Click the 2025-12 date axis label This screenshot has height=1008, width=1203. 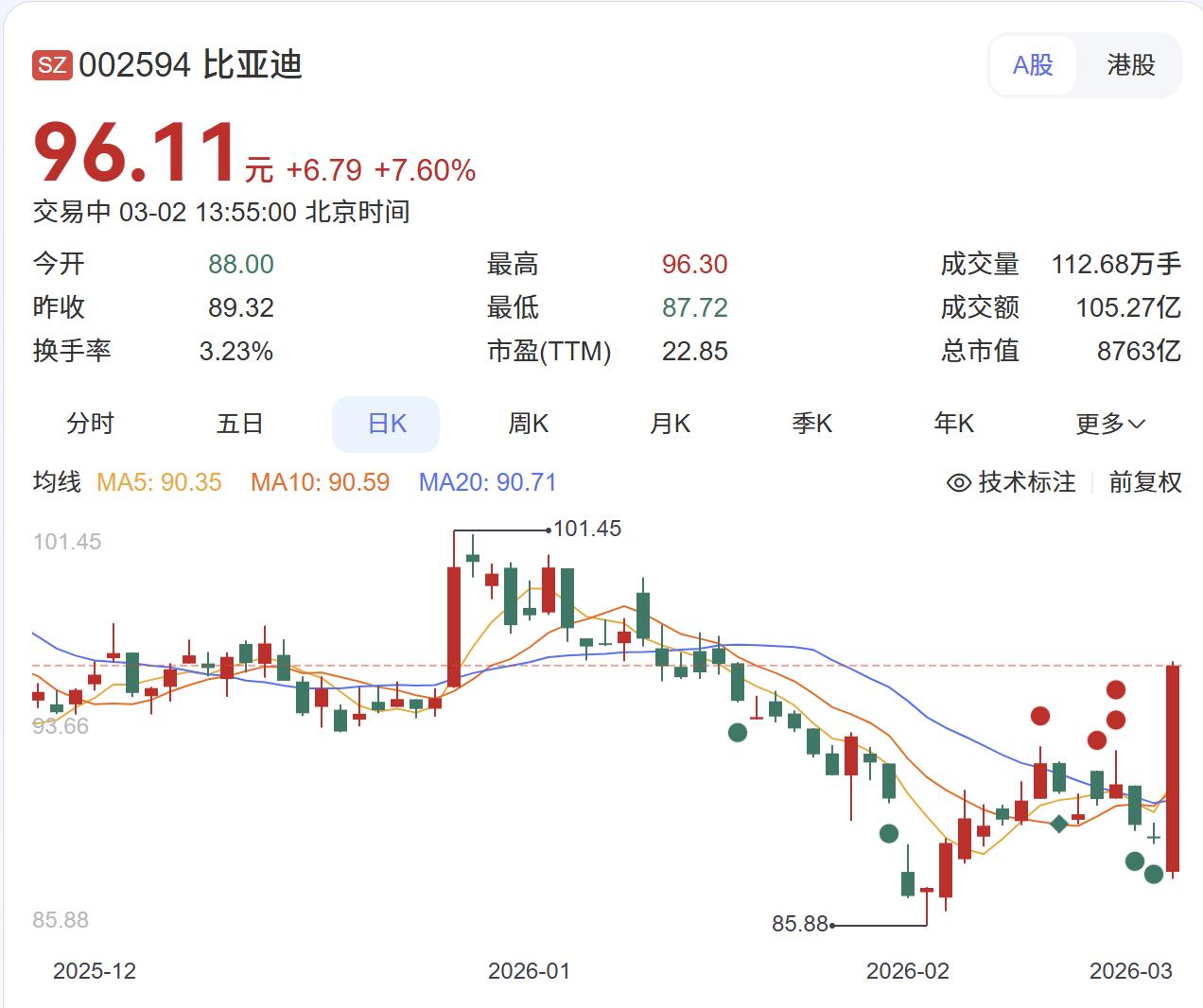[x=95, y=971]
